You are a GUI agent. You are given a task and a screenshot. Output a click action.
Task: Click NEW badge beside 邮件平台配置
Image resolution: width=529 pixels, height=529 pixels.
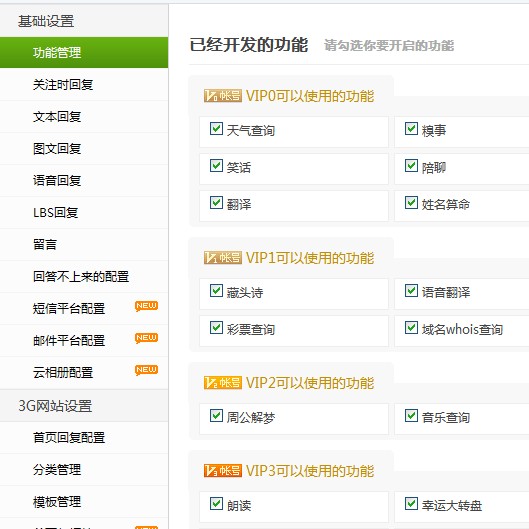pyautogui.click(x=146, y=338)
